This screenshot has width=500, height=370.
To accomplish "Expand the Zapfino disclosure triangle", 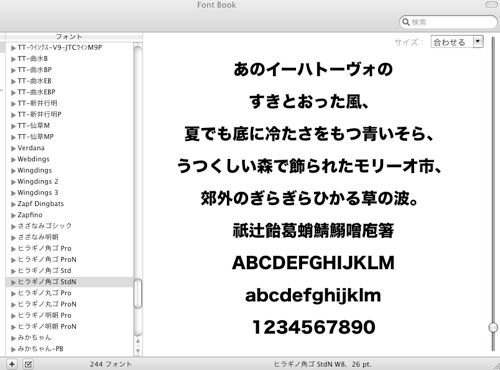I will pyautogui.click(x=13, y=215).
